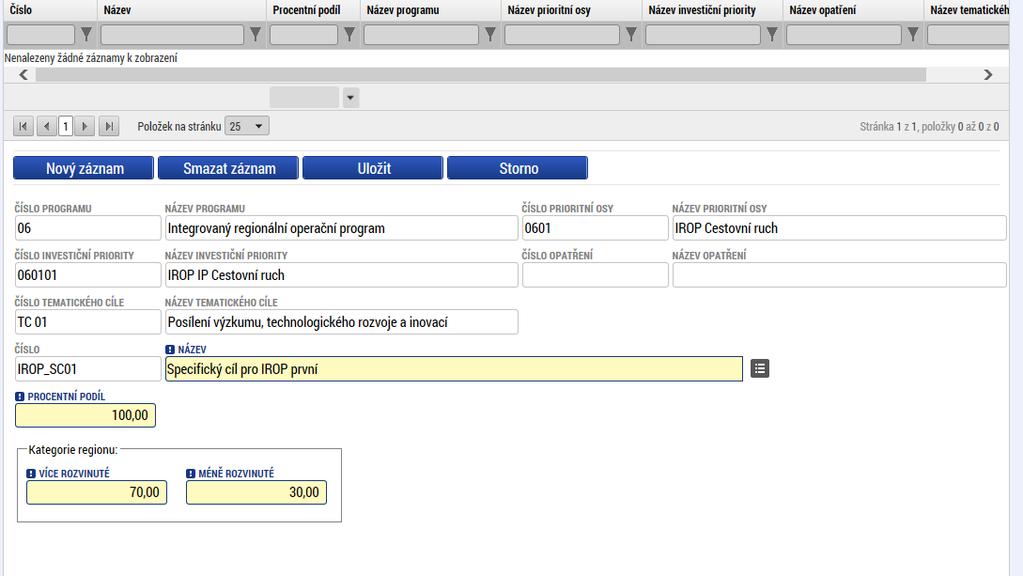Screen dimensions: 1023x576
Task: Open the Položek na stránku dropdown showing 25
Action: click(x=247, y=126)
